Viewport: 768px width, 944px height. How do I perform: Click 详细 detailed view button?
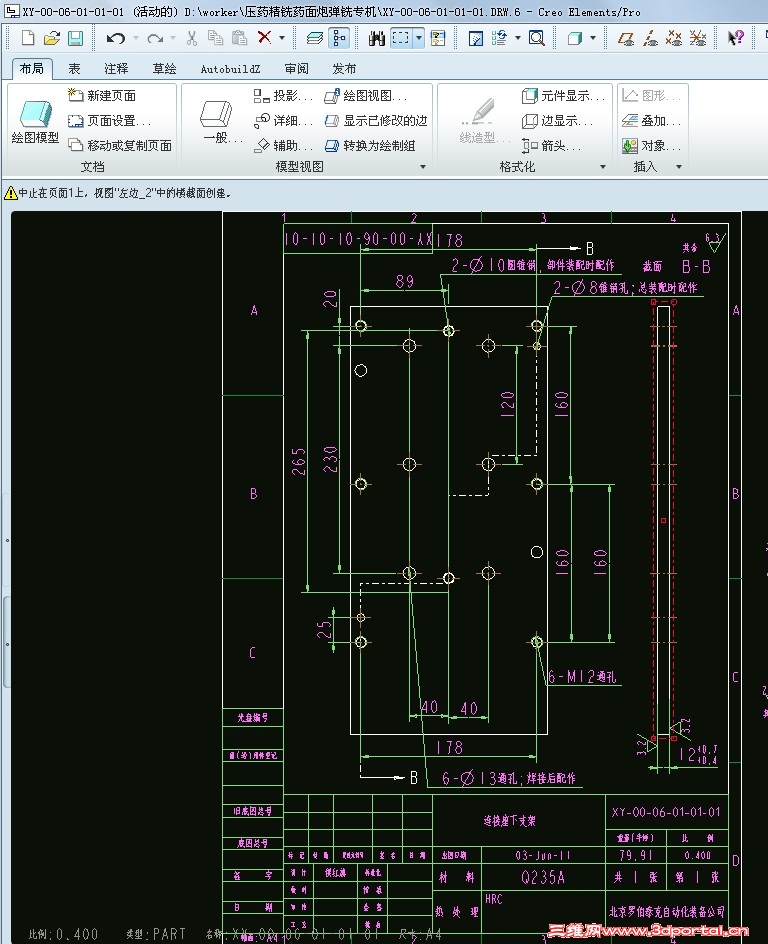283,120
